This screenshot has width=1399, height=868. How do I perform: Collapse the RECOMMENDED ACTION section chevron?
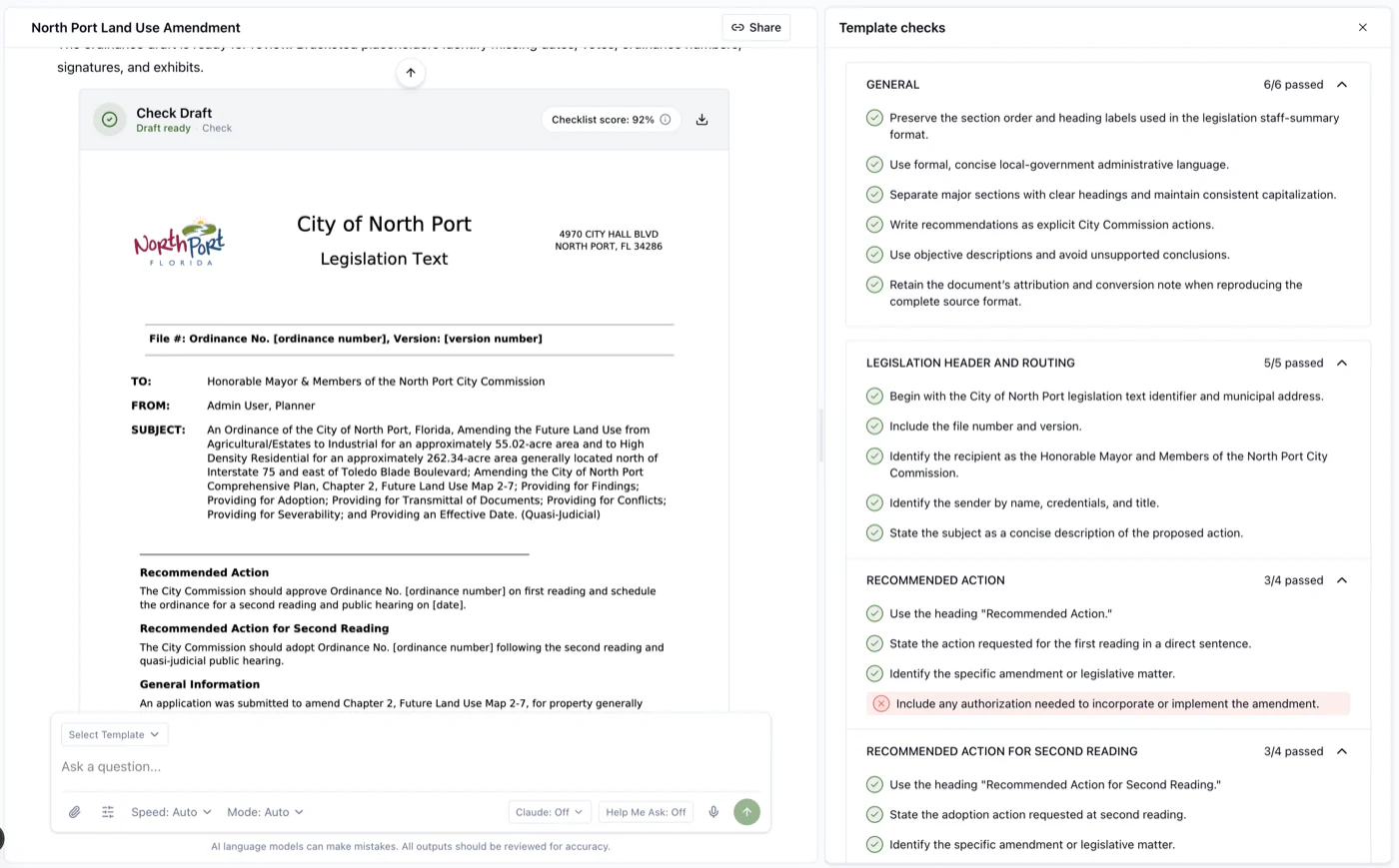point(1342,580)
